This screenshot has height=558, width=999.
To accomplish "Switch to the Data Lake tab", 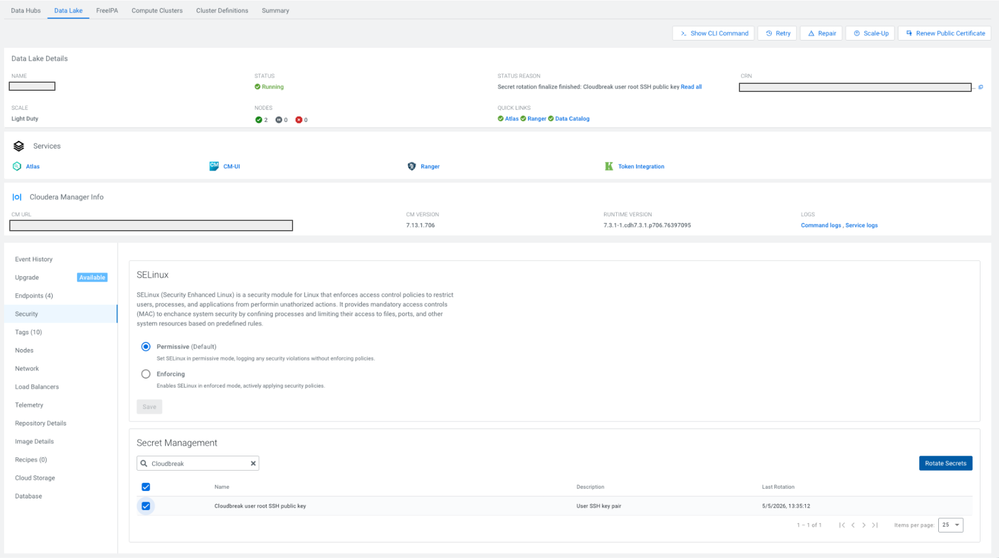I will [x=68, y=11].
